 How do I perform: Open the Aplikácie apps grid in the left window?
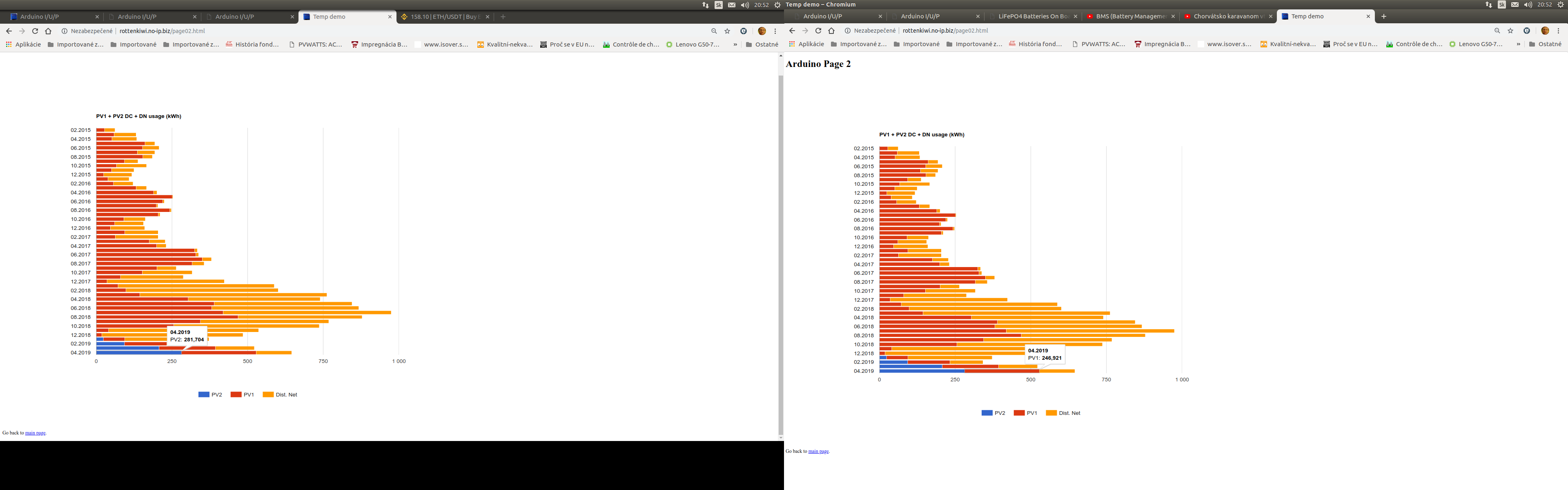click(x=23, y=45)
